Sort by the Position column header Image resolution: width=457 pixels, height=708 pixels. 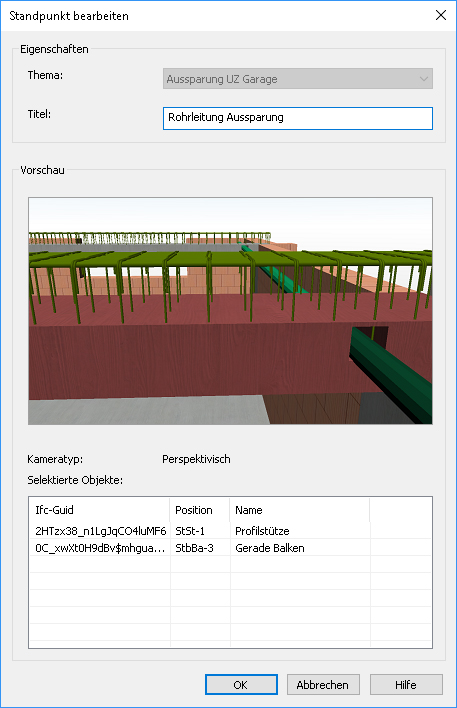[200, 510]
